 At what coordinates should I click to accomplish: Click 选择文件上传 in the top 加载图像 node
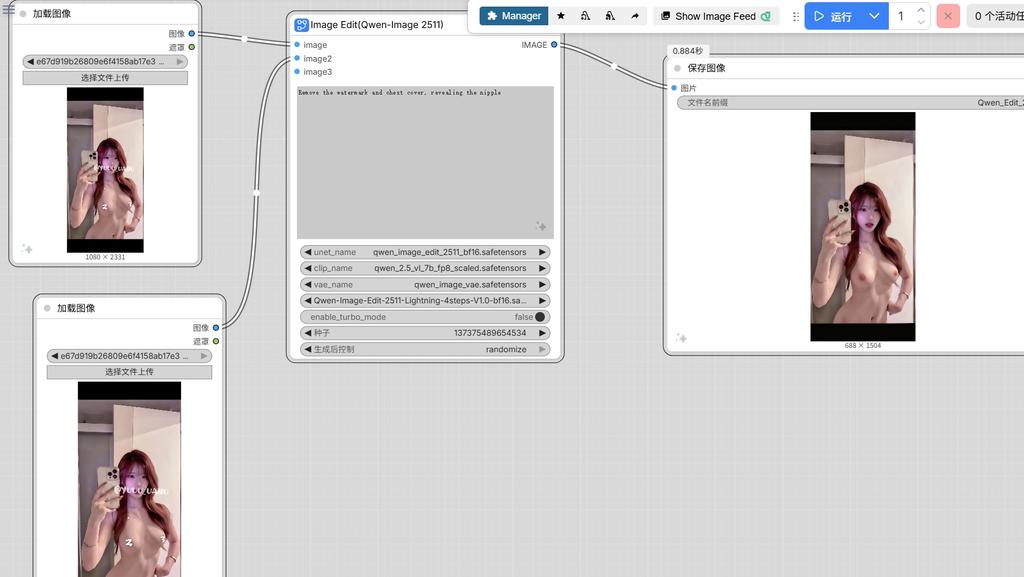[x=105, y=78]
